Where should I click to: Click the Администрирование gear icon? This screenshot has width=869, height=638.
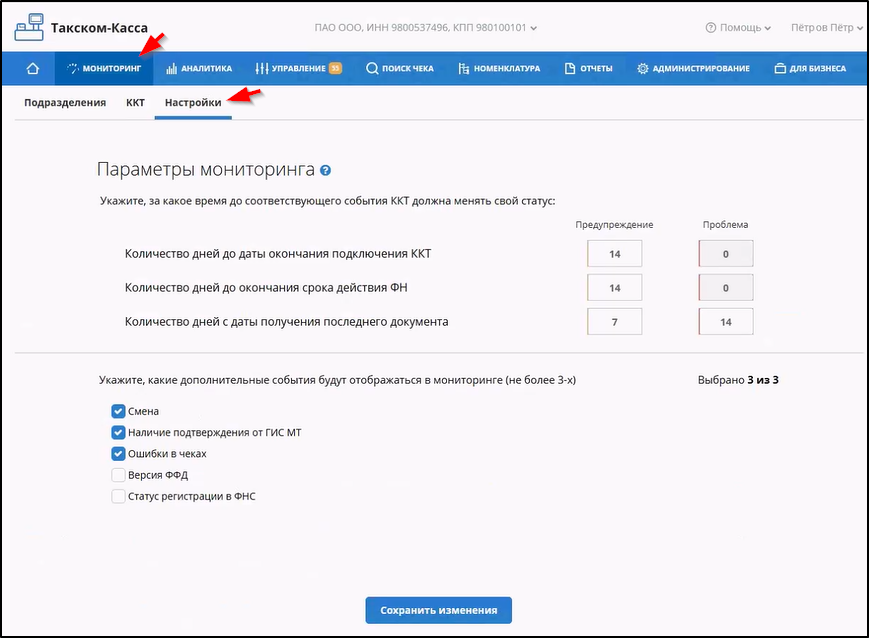(642, 68)
